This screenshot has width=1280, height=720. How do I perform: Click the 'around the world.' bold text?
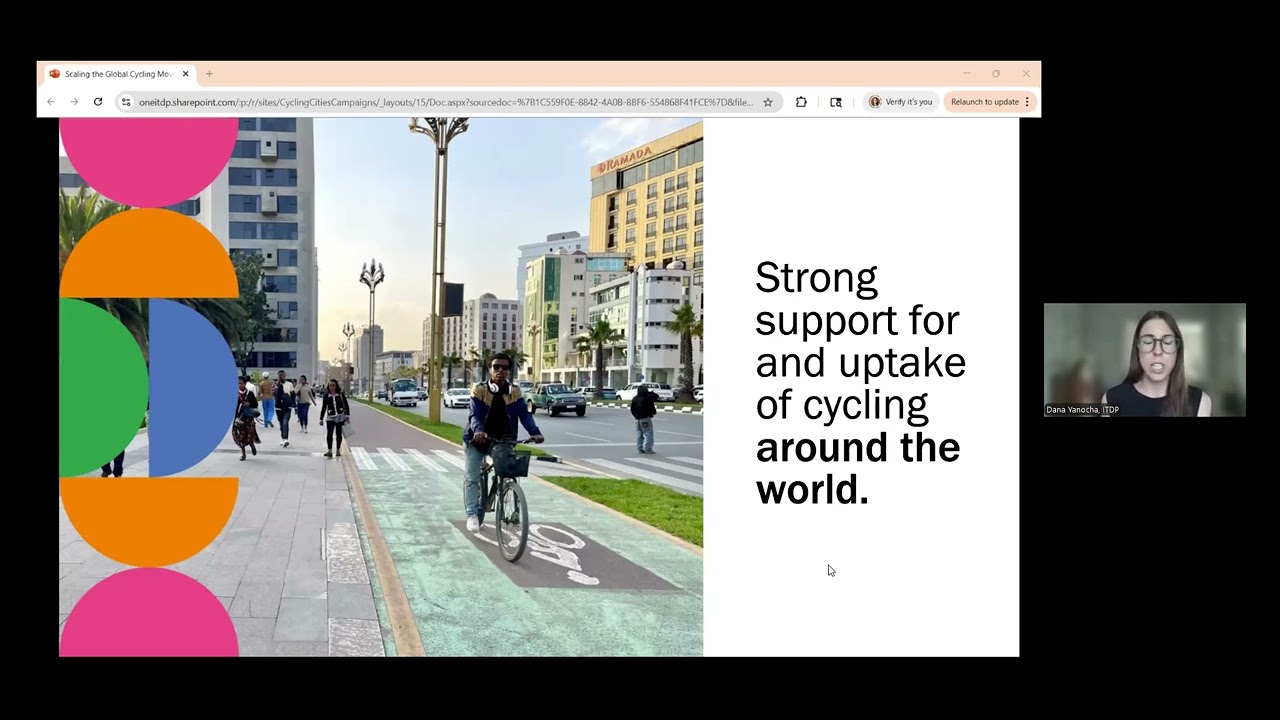pos(857,469)
